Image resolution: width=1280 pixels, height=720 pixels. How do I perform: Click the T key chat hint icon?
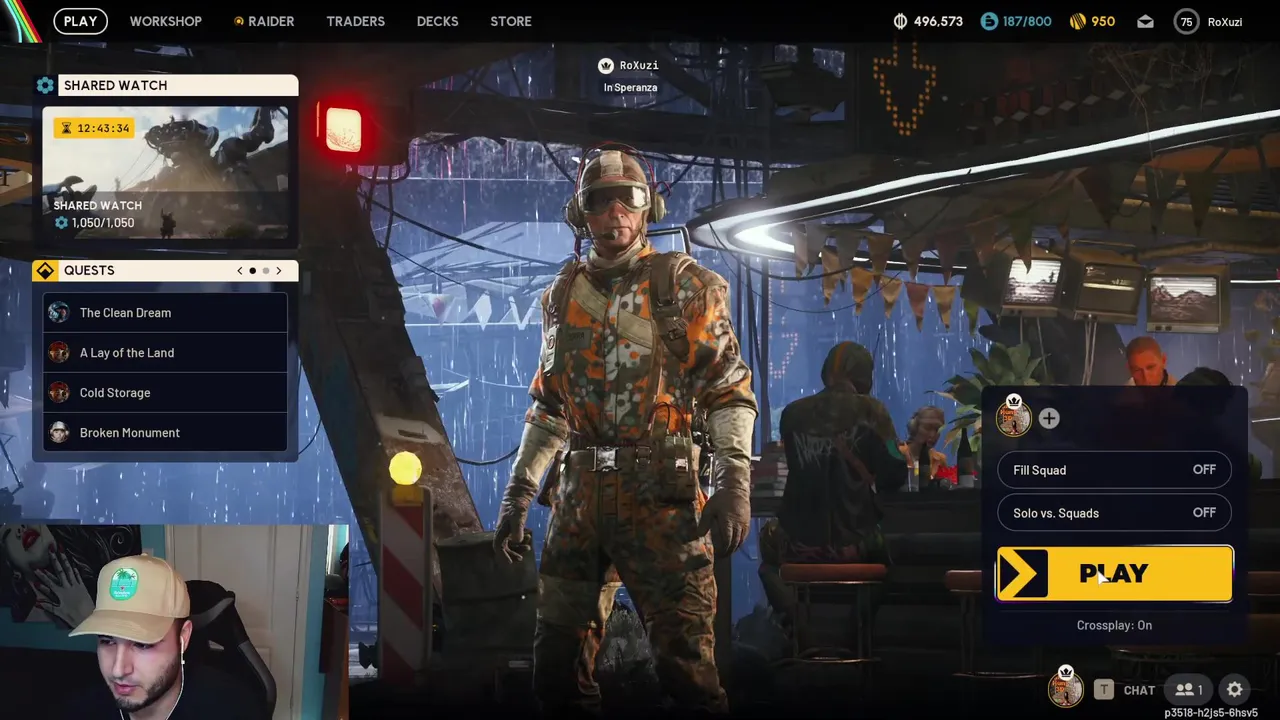[x=1104, y=690]
